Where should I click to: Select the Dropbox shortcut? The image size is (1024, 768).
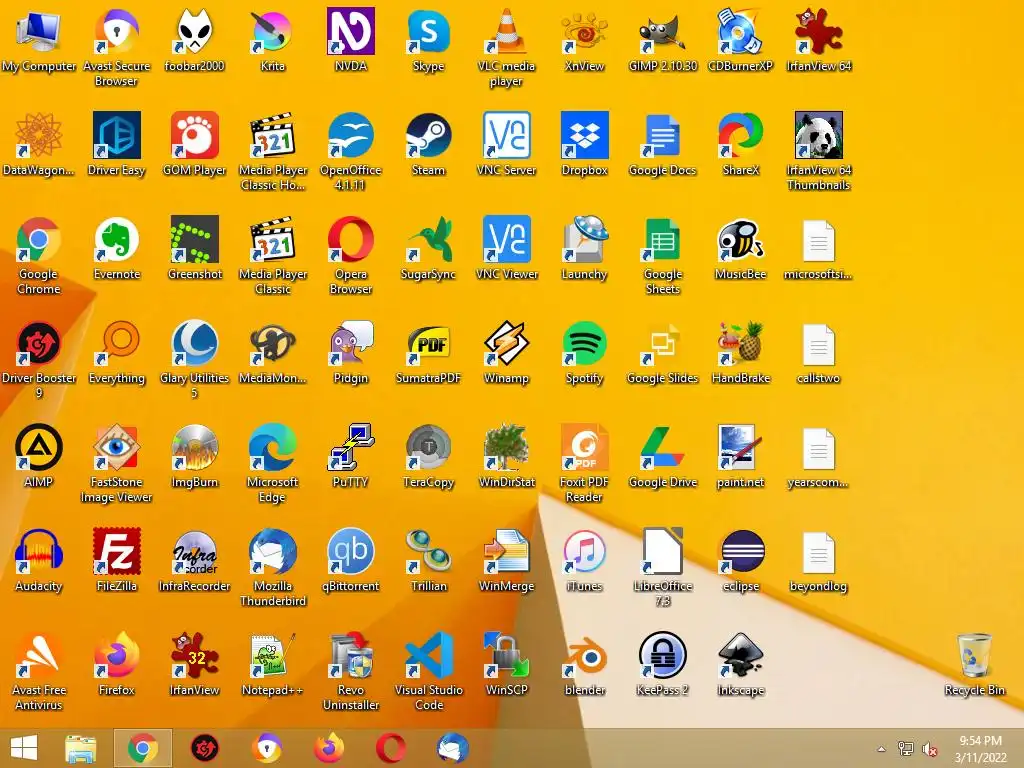click(584, 144)
